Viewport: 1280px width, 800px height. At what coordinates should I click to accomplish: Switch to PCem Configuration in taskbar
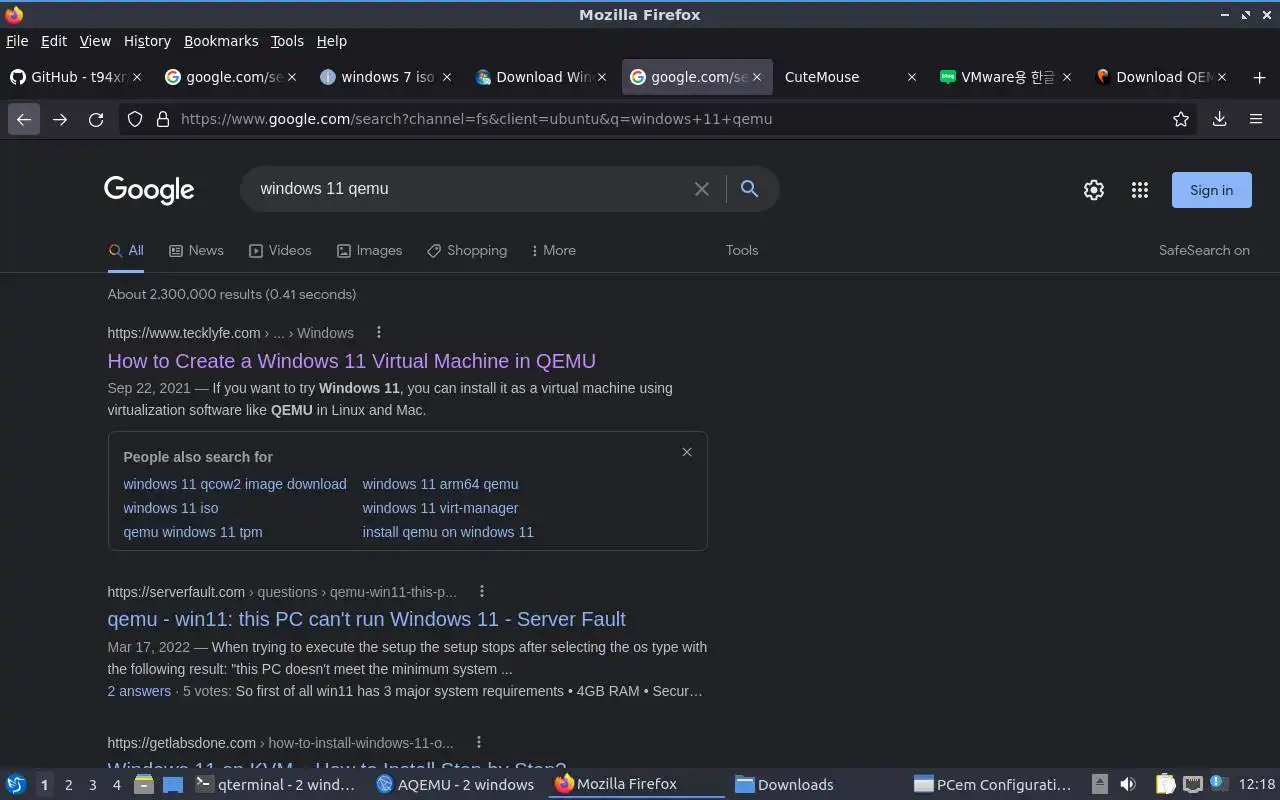pos(993,785)
